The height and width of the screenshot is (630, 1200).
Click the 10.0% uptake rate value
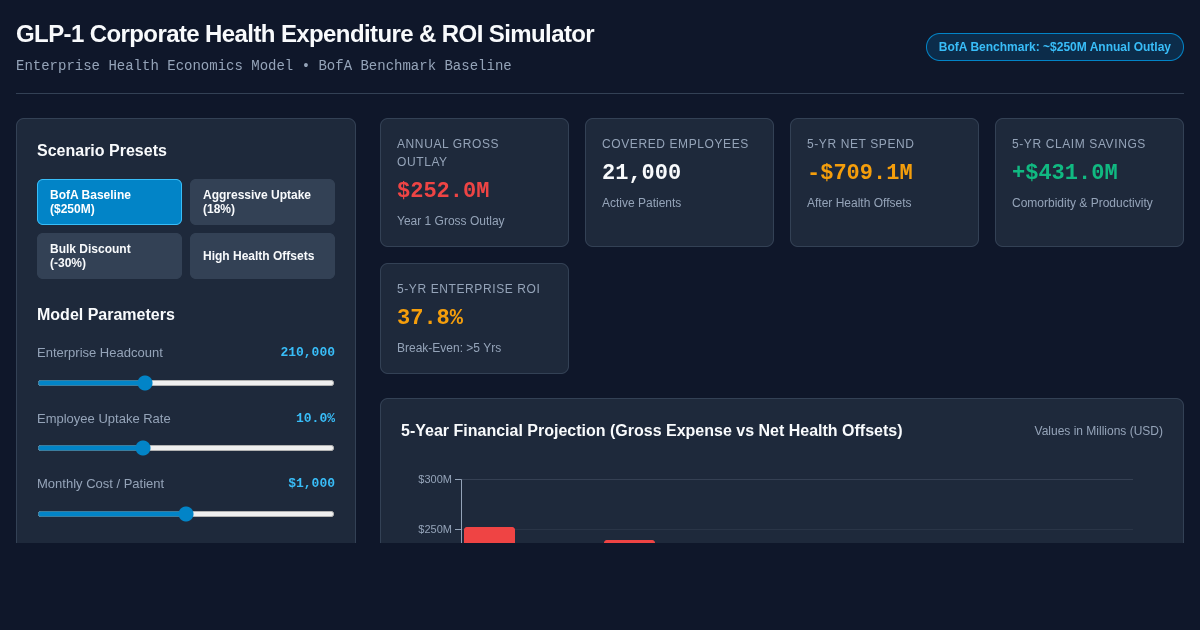click(315, 419)
